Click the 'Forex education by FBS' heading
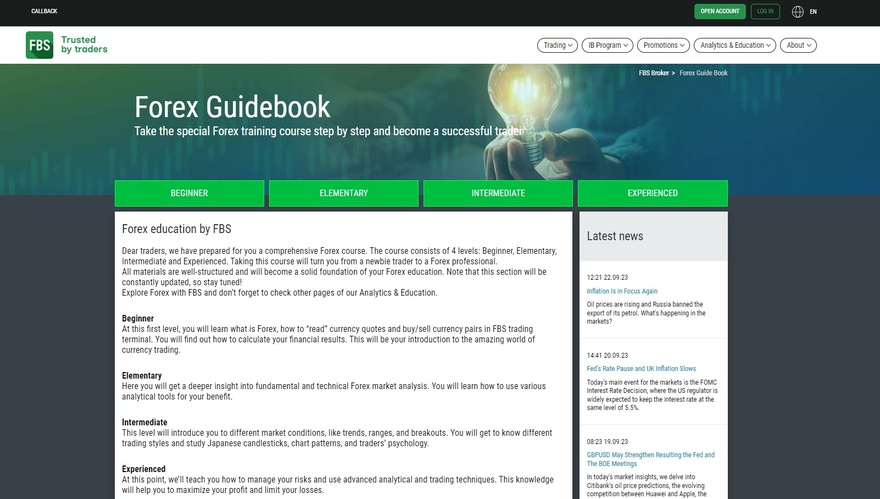 [176, 229]
